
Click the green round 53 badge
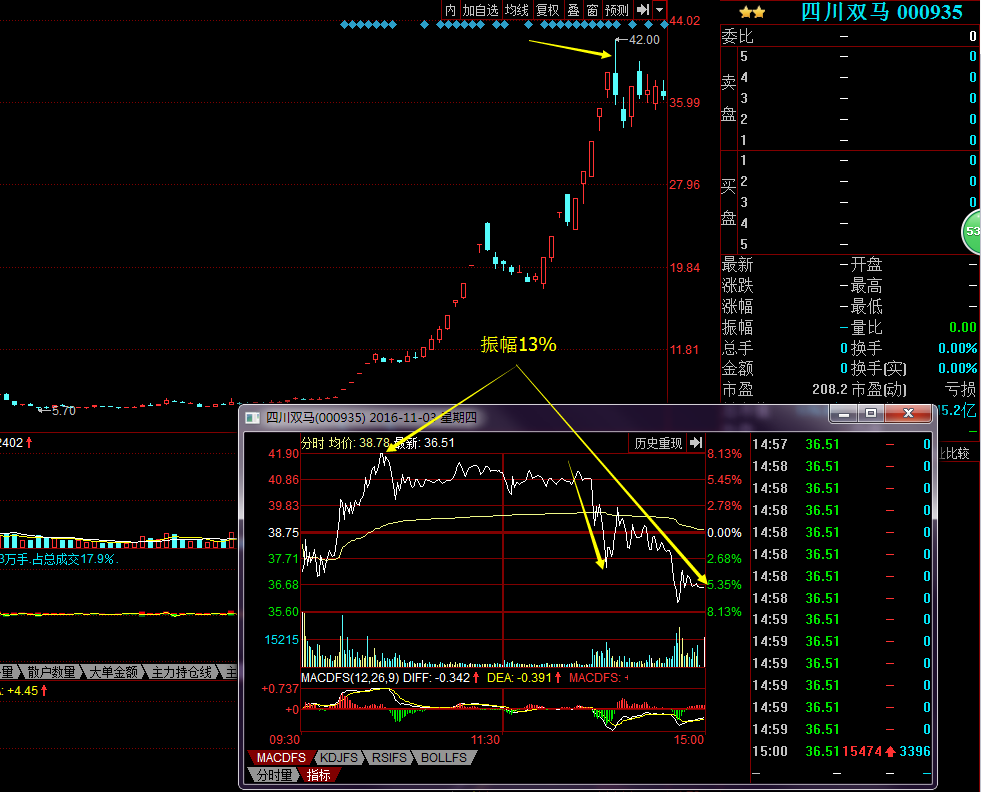(x=972, y=231)
